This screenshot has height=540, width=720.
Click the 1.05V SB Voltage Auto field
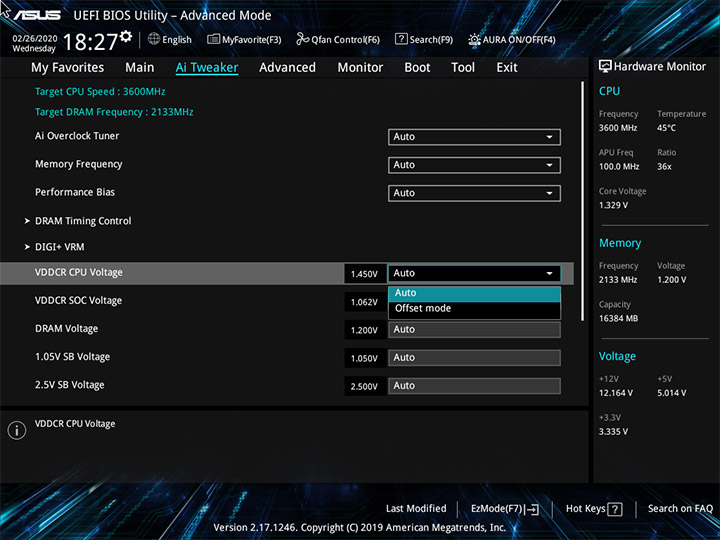(x=474, y=358)
